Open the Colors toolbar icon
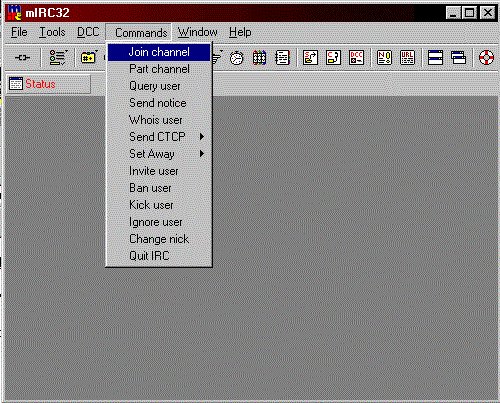This screenshot has height=403, width=500. click(x=259, y=58)
